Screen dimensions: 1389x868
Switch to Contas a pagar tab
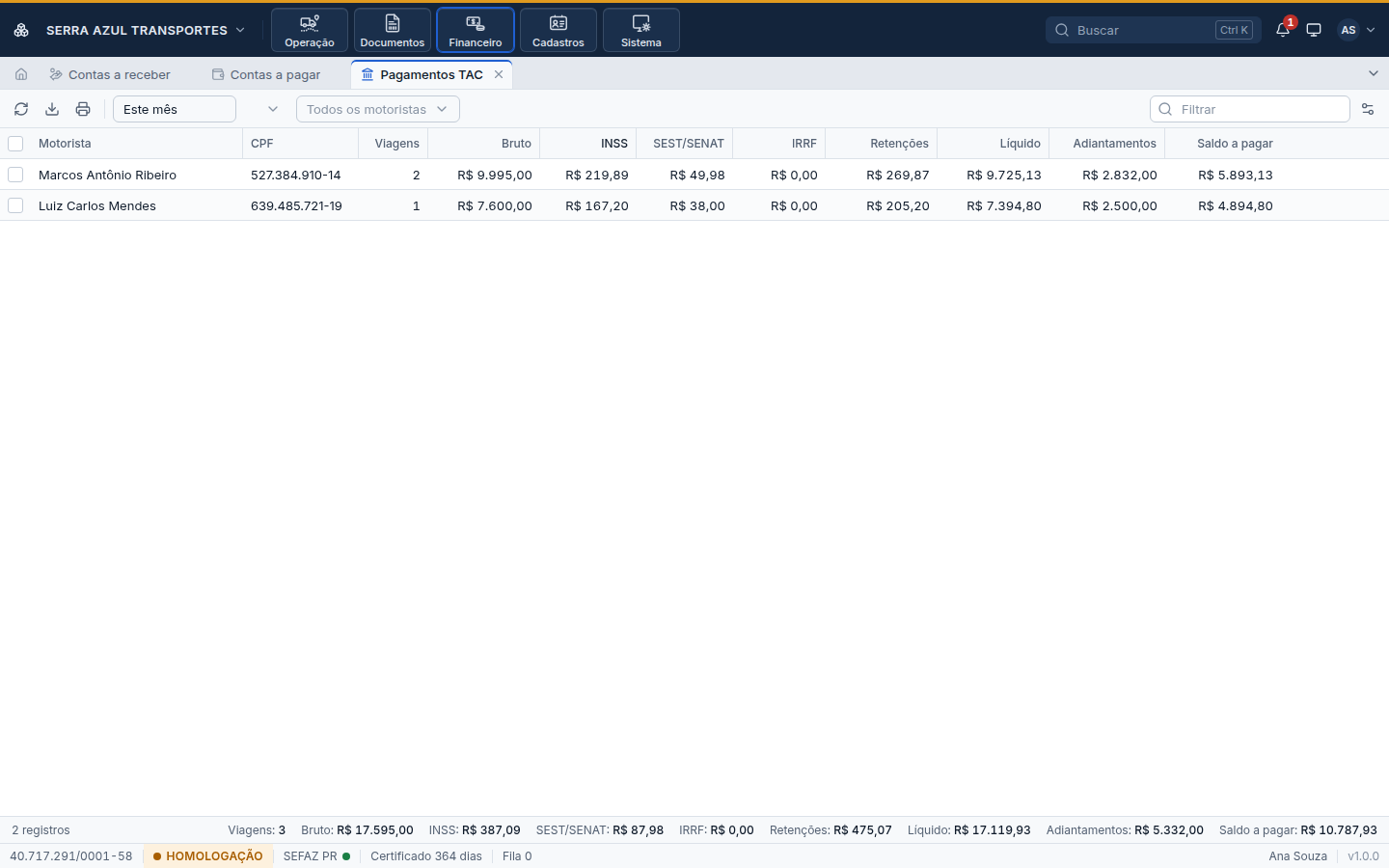click(266, 74)
